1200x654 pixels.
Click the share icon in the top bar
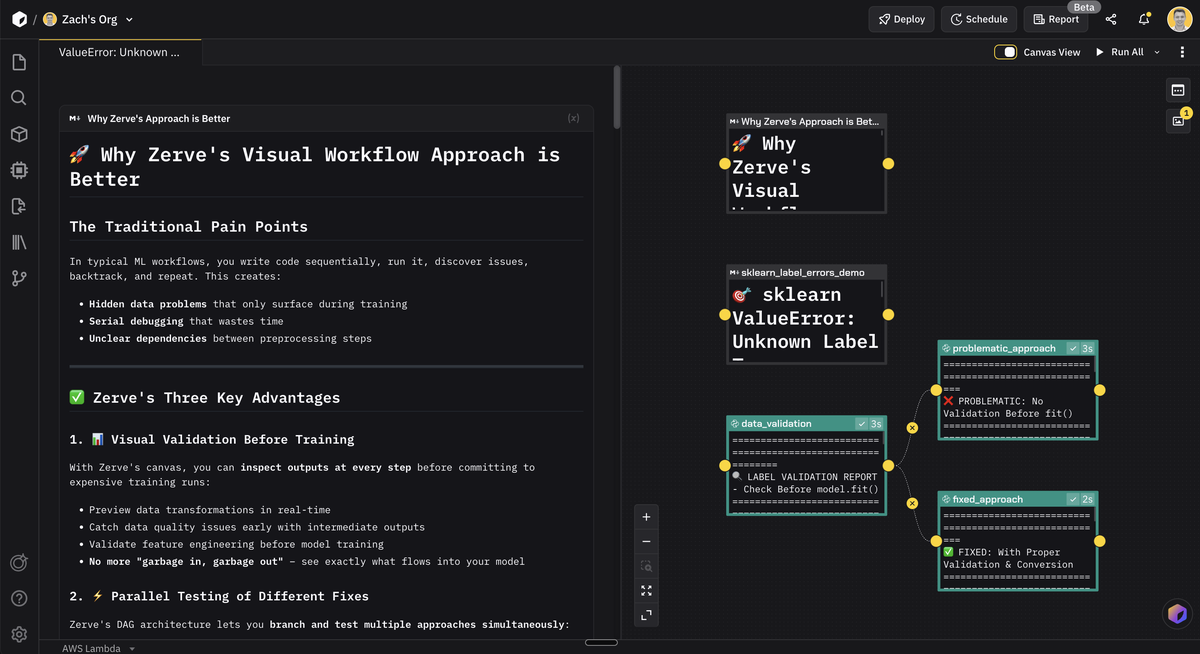(x=1111, y=19)
